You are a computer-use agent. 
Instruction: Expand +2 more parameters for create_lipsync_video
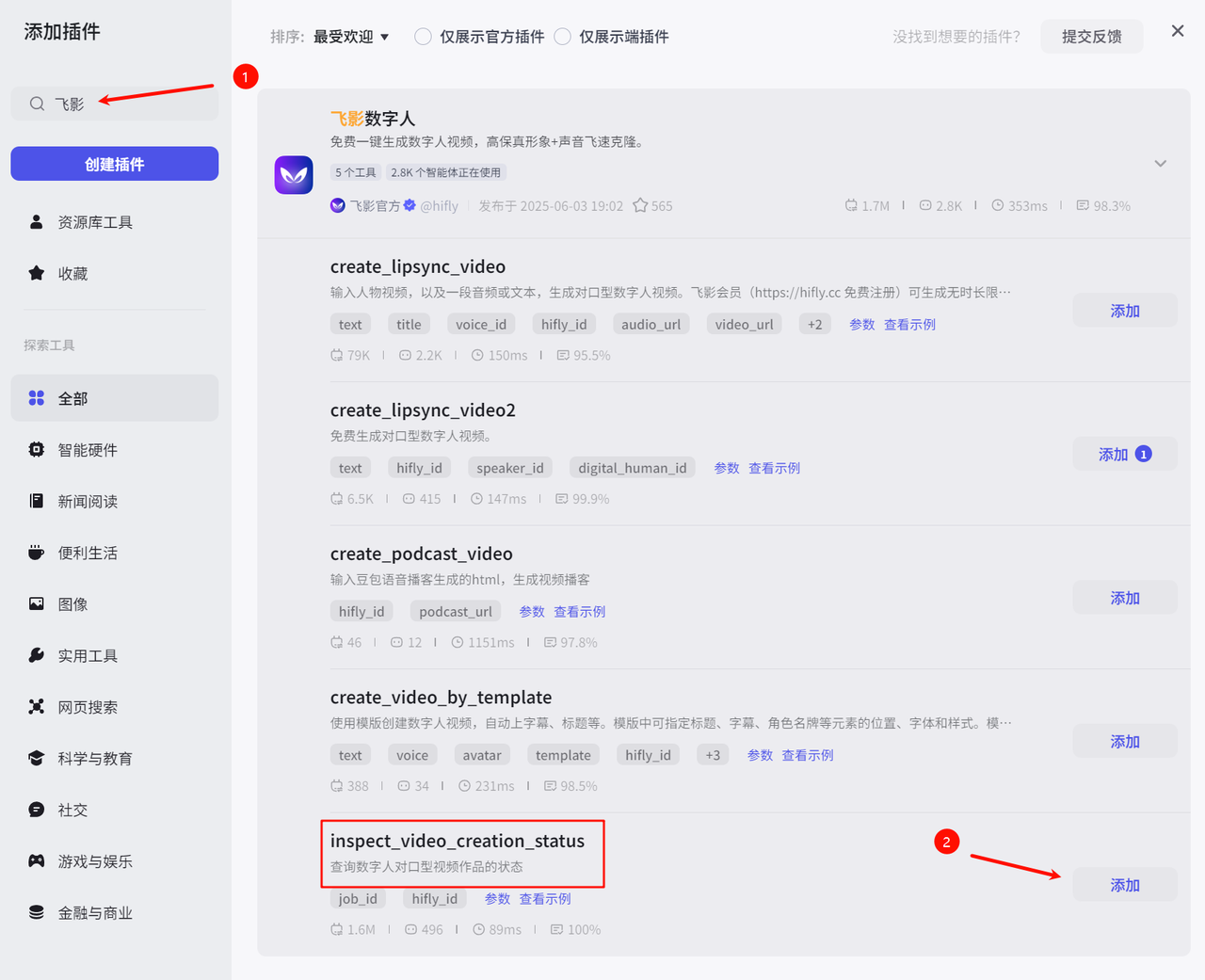pos(814,325)
